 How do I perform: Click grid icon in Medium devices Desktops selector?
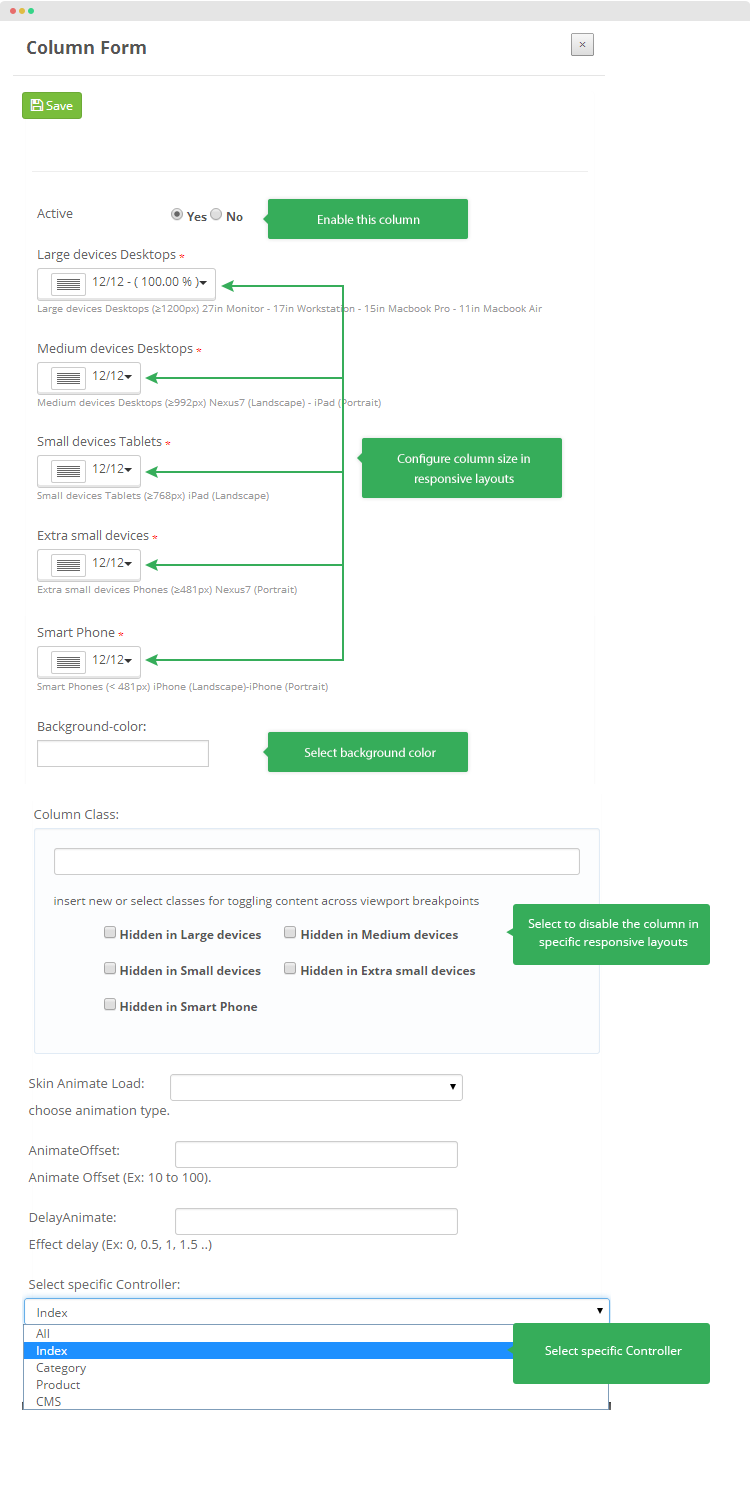coord(68,378)
